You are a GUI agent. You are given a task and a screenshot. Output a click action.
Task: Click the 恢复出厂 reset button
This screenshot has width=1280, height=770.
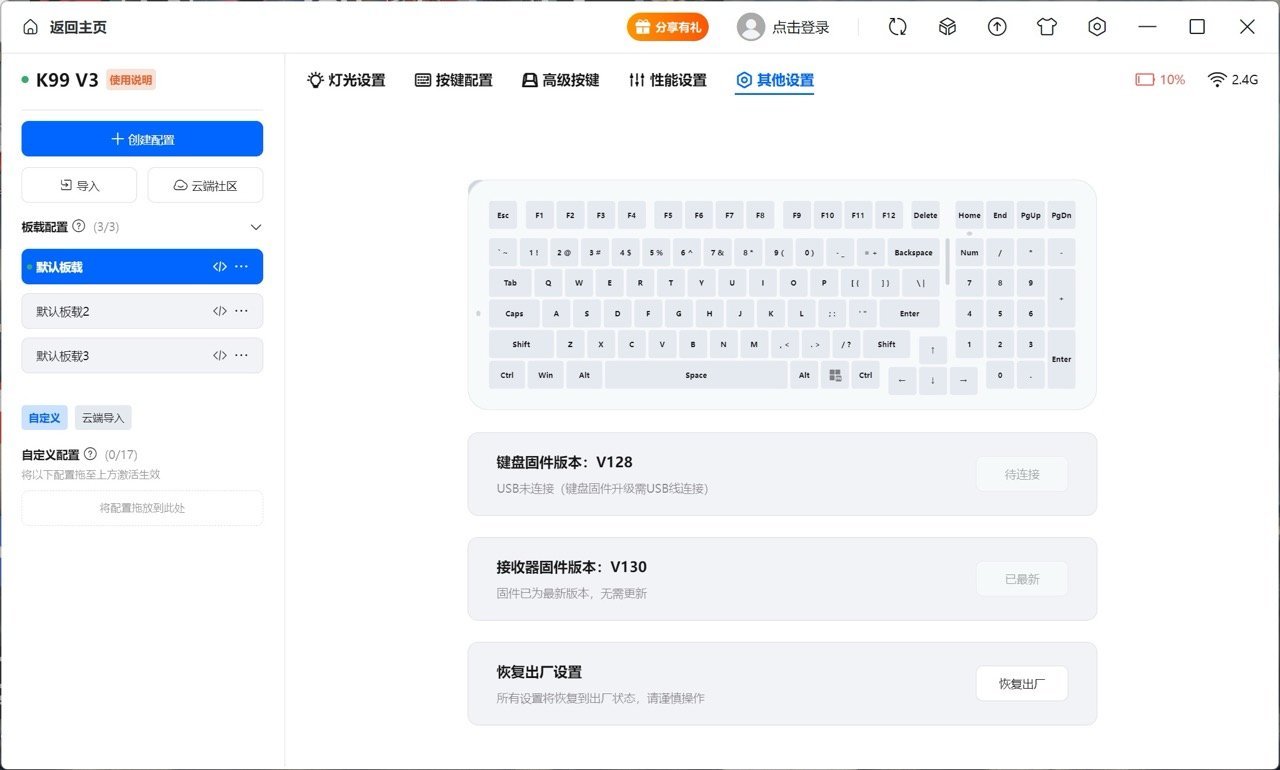1022,684
